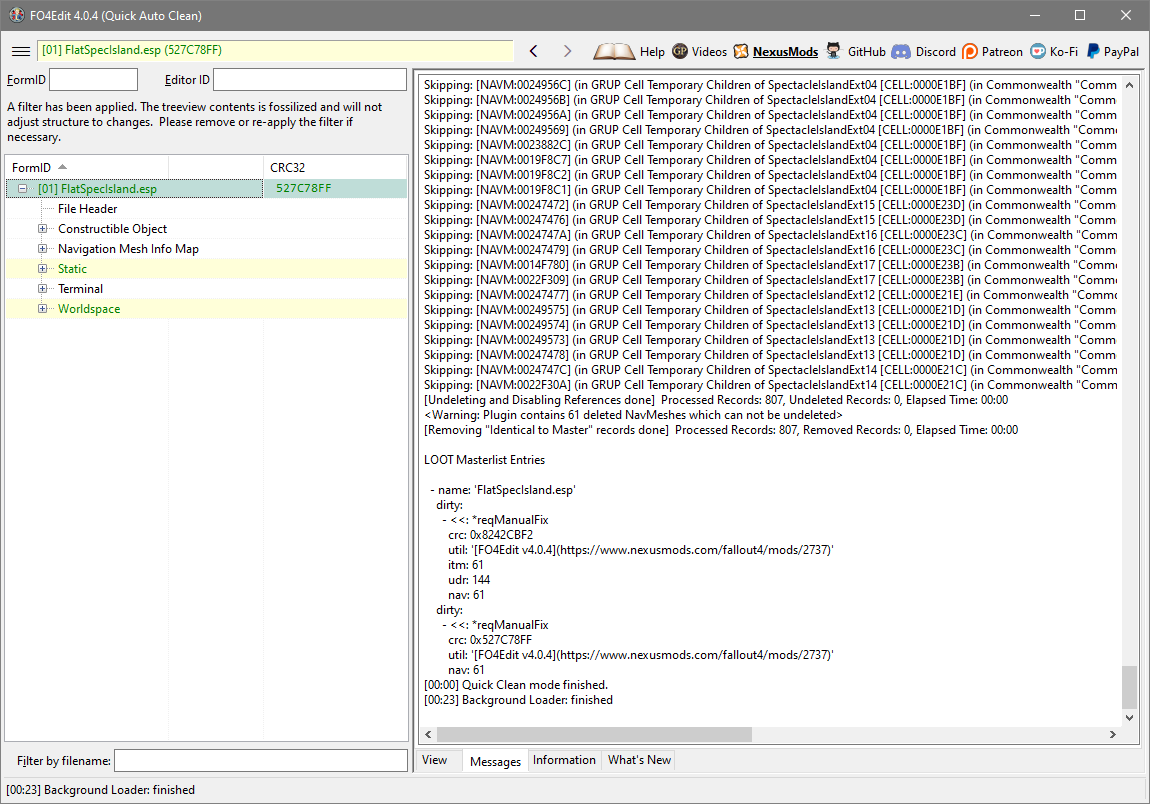1150x804 pixels.
Task: Expand the Worldspace tree node
Action: [x=43, y=309]
